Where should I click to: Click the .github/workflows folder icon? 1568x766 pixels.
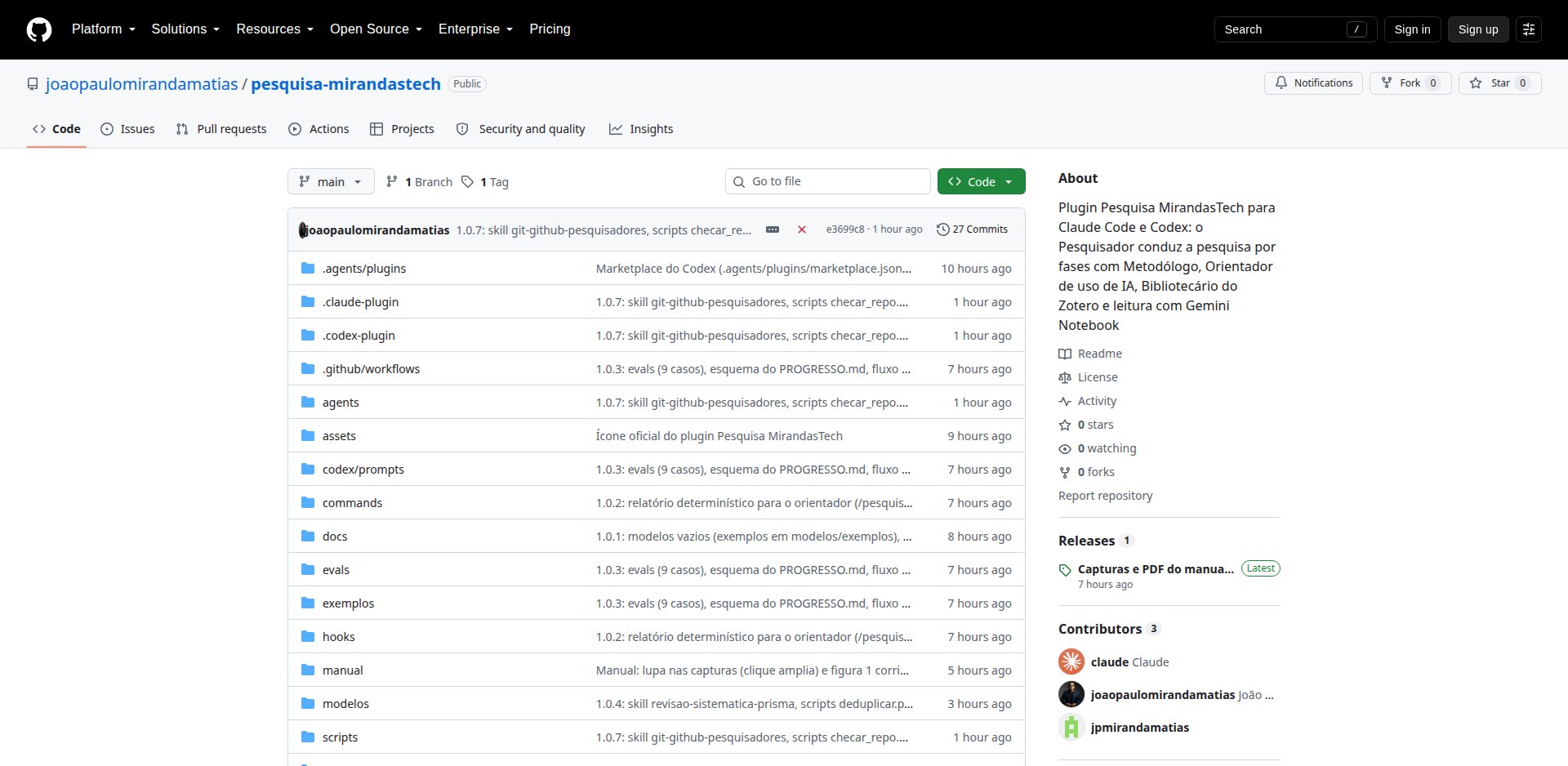tap(308, 368)
